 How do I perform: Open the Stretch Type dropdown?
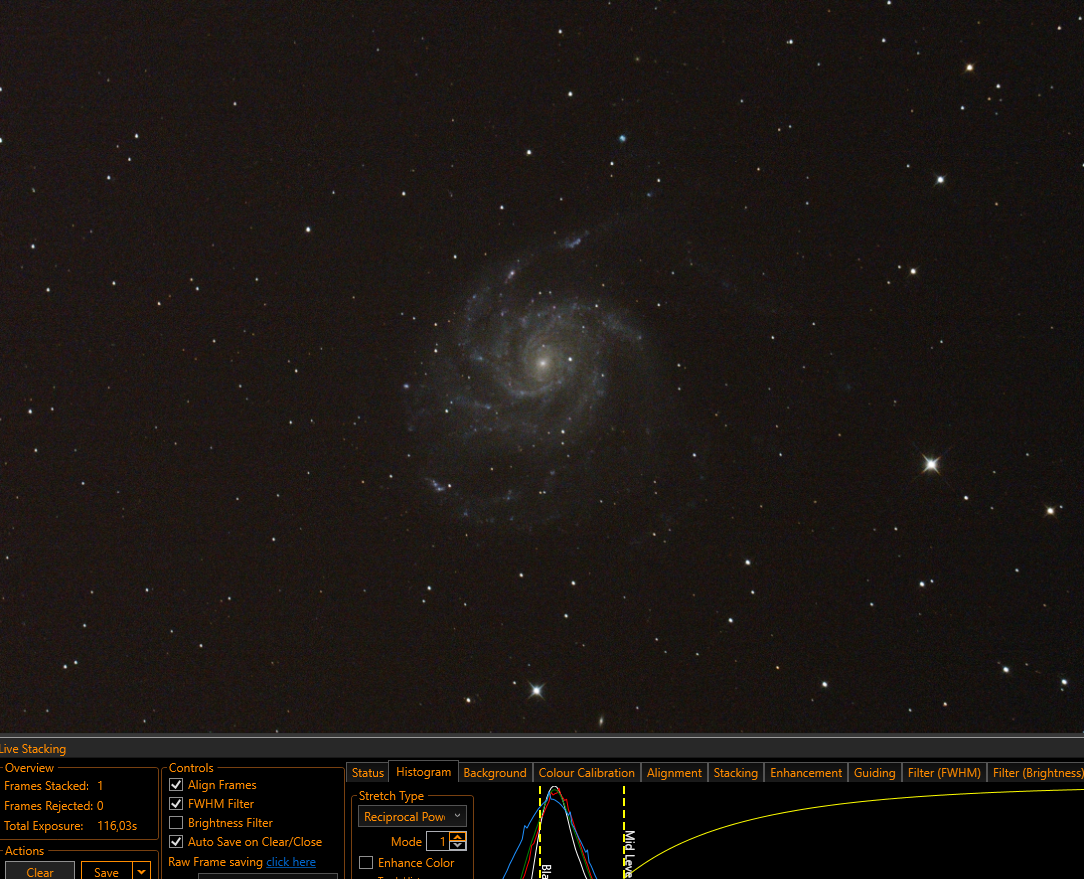point(412,817)
